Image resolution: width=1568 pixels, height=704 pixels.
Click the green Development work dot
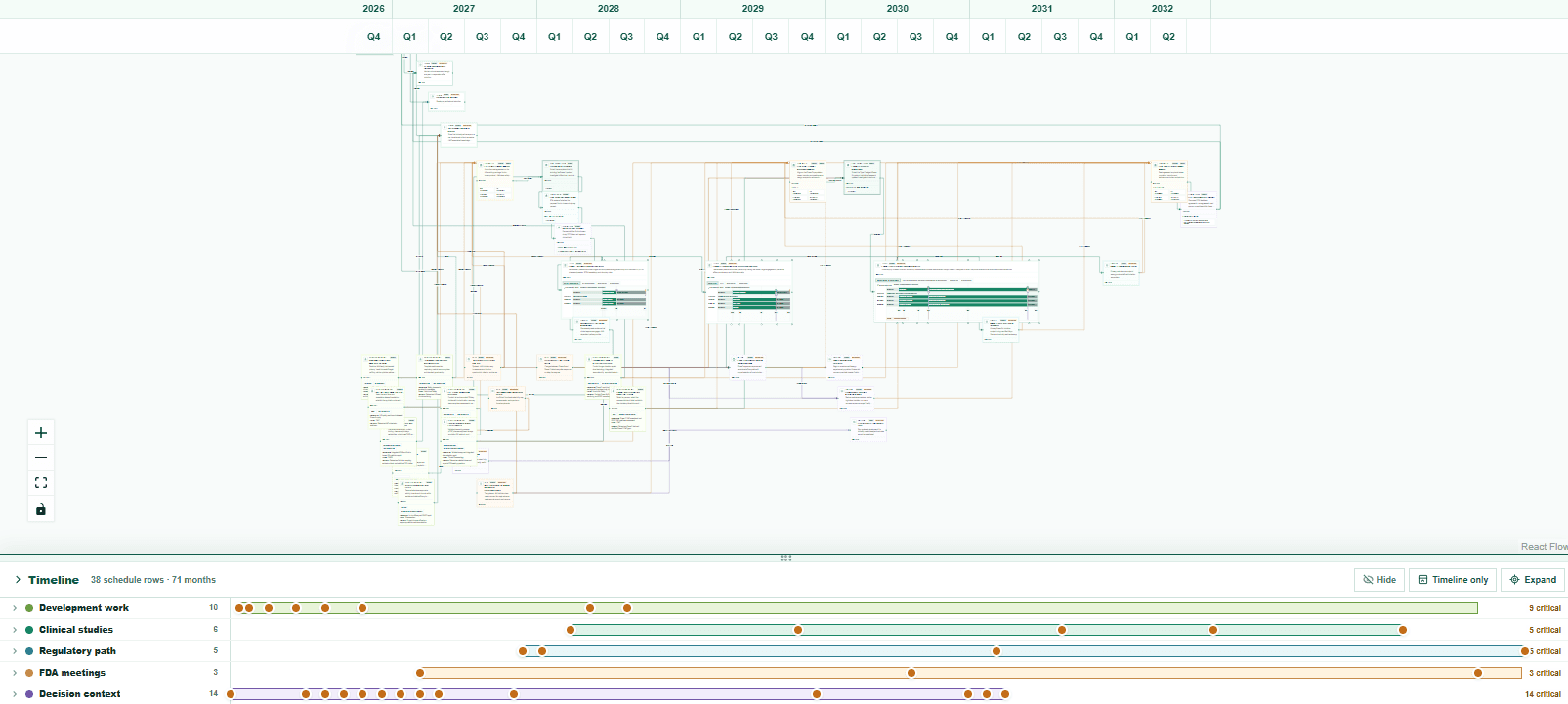29,608
